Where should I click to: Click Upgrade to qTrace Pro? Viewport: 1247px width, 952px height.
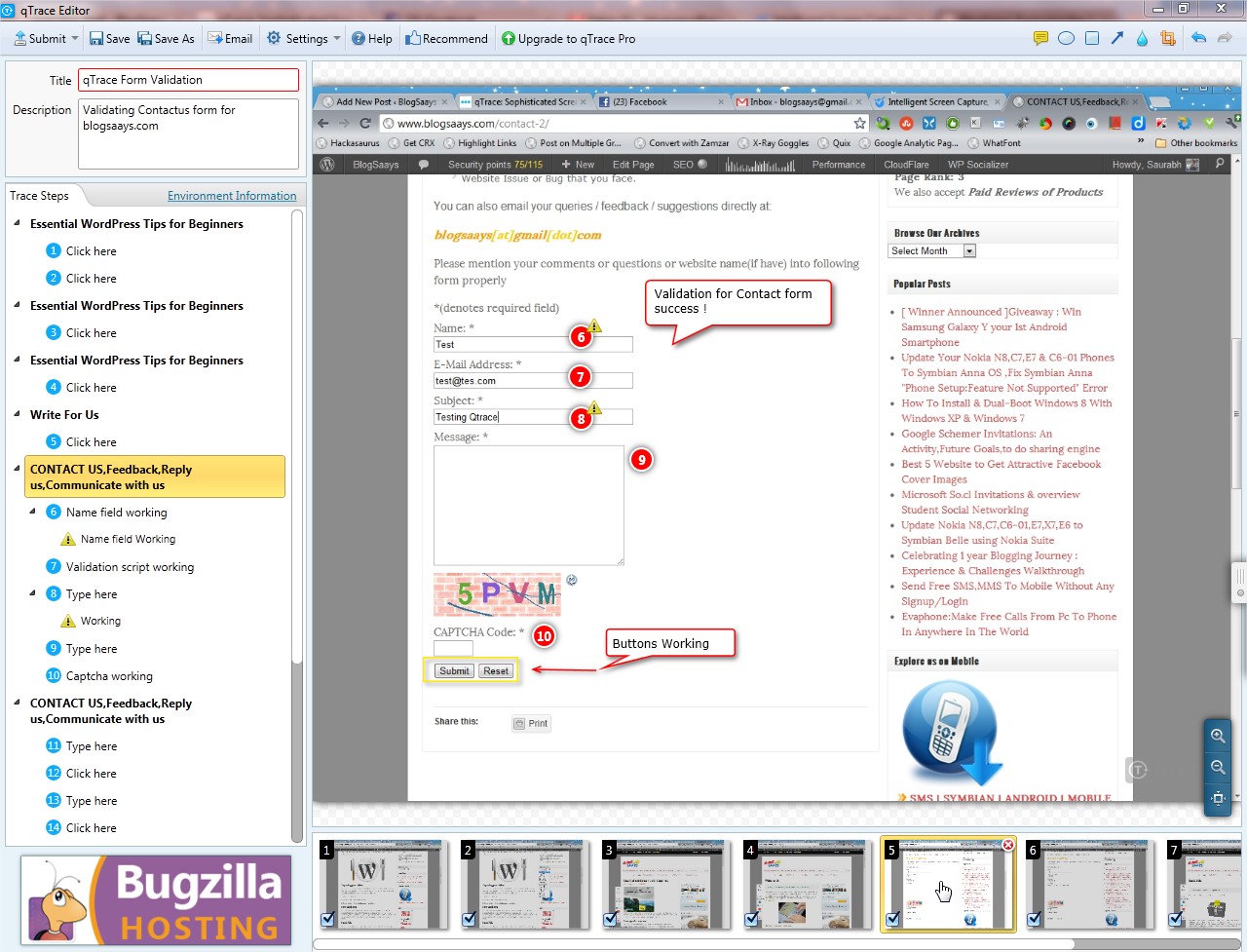568,39
